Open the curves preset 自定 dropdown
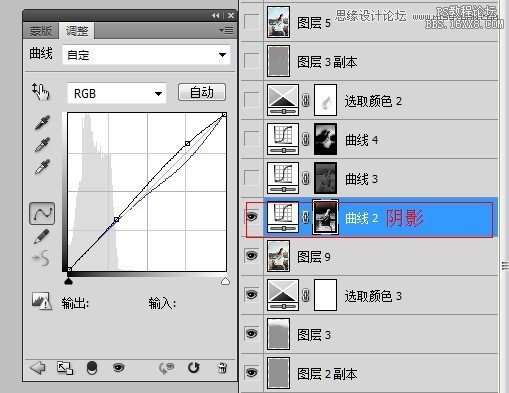509x393 pixels. (146, 55)
